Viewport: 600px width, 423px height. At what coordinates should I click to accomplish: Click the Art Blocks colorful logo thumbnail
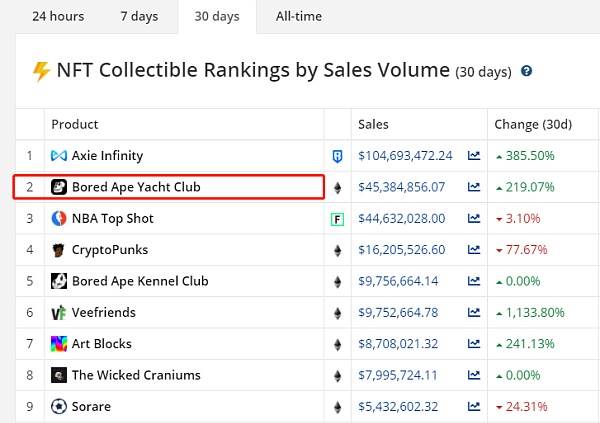59,344
